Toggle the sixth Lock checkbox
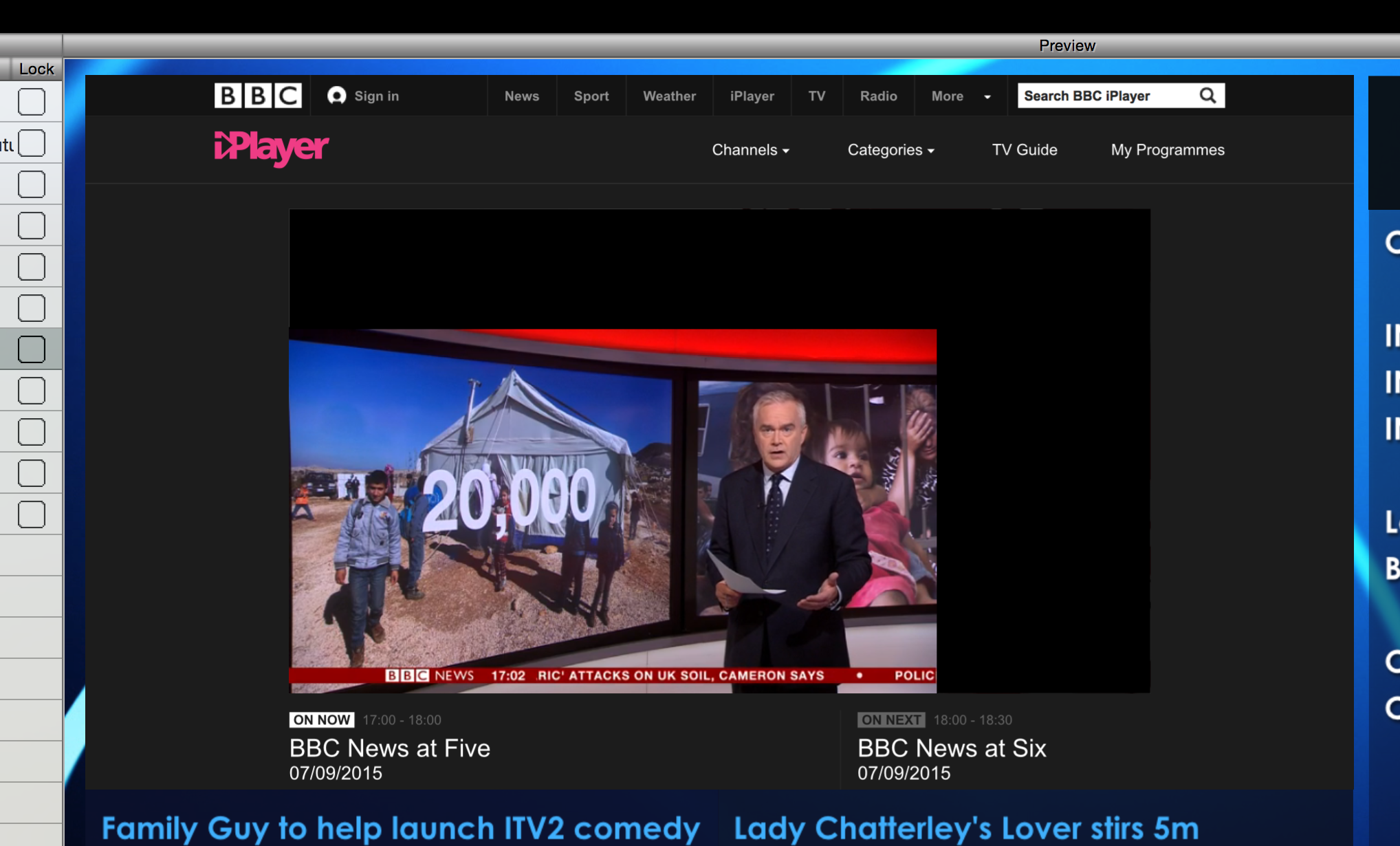This screenshot has width=1400, height=846. point(32,308)
